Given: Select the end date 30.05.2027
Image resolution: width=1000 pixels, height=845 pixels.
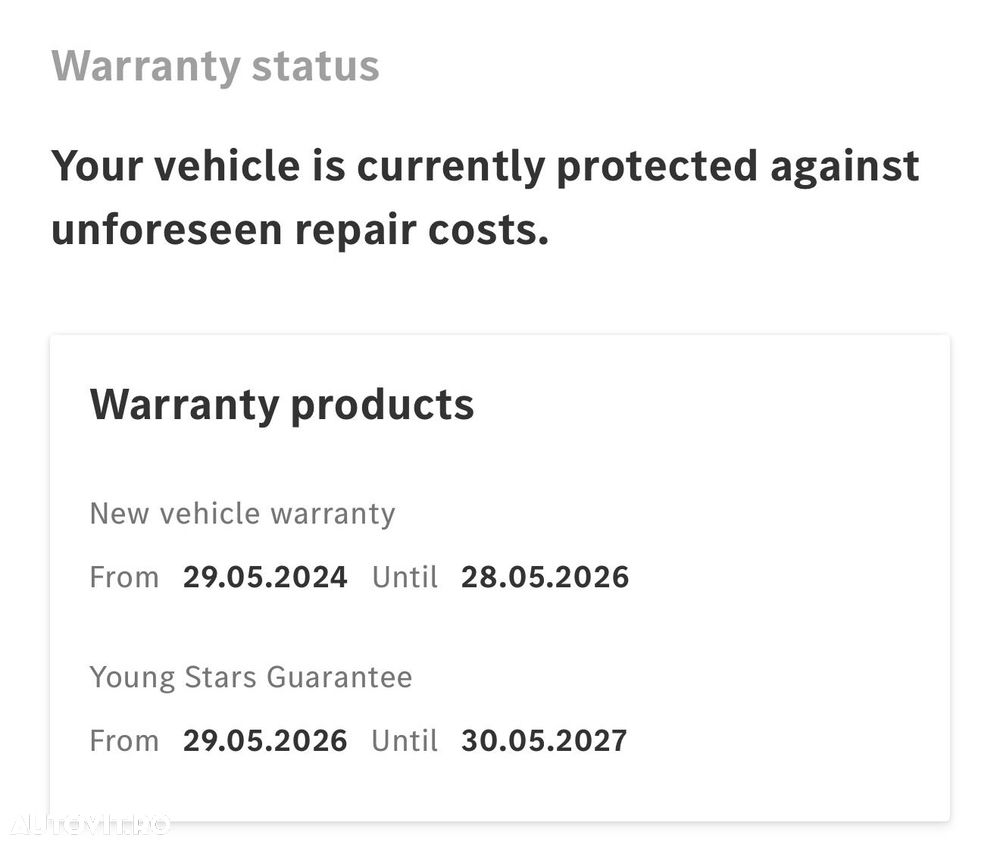Looking at the screenshot, I should click(x=544, y=741).
